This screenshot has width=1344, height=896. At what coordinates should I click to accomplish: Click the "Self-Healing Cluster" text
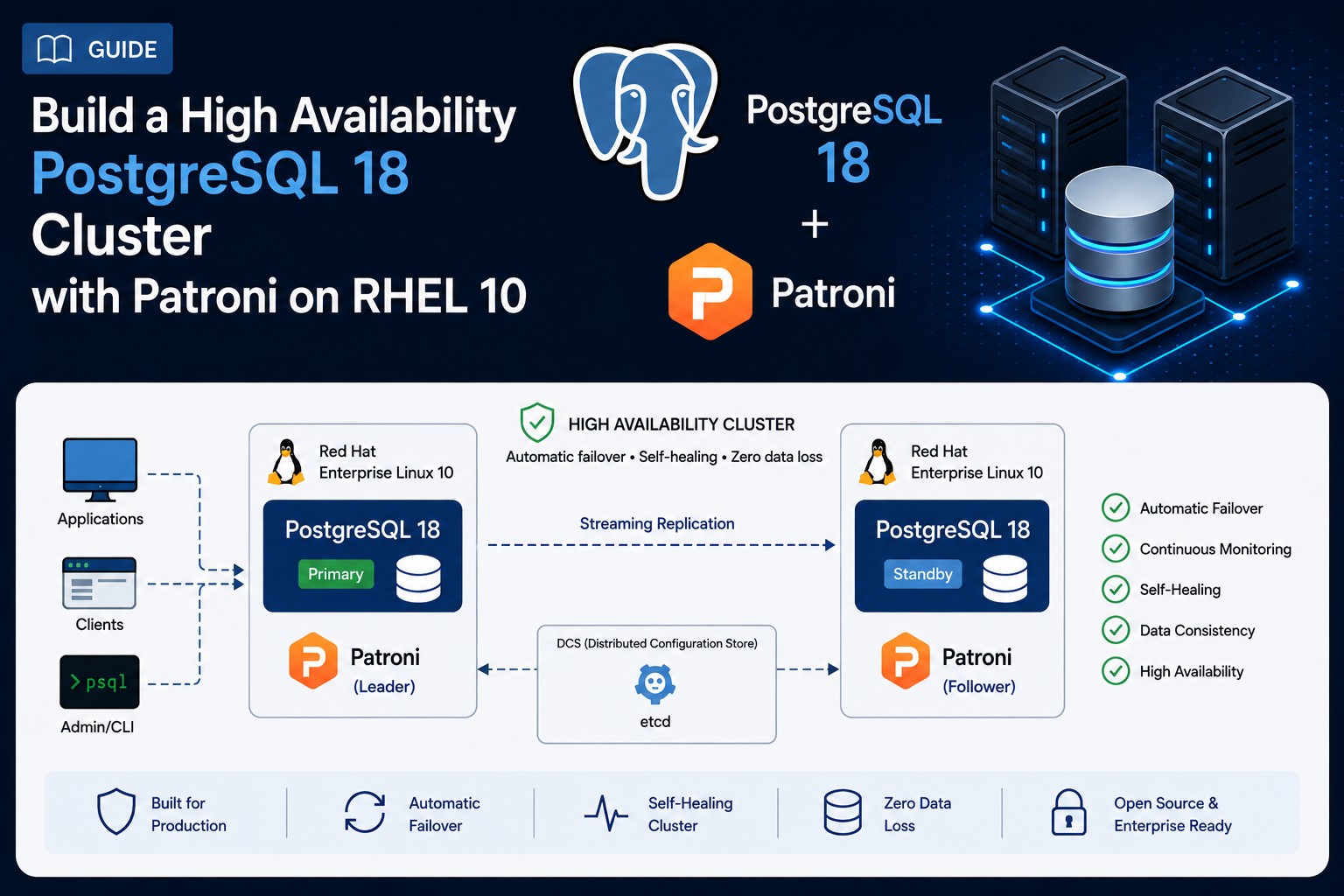point(690,814)
